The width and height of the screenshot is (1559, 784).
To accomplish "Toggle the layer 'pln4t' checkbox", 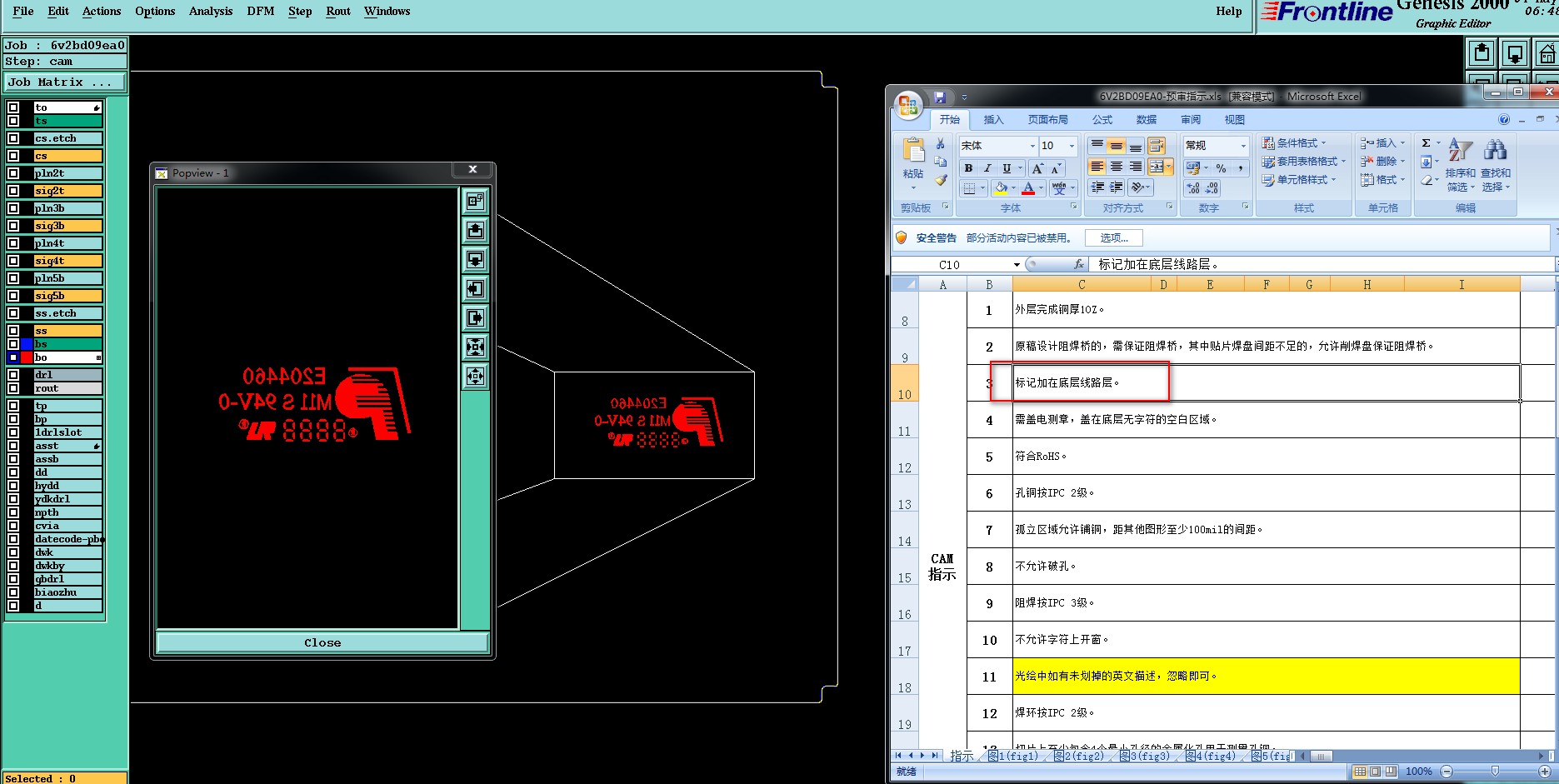I will 13,243.
